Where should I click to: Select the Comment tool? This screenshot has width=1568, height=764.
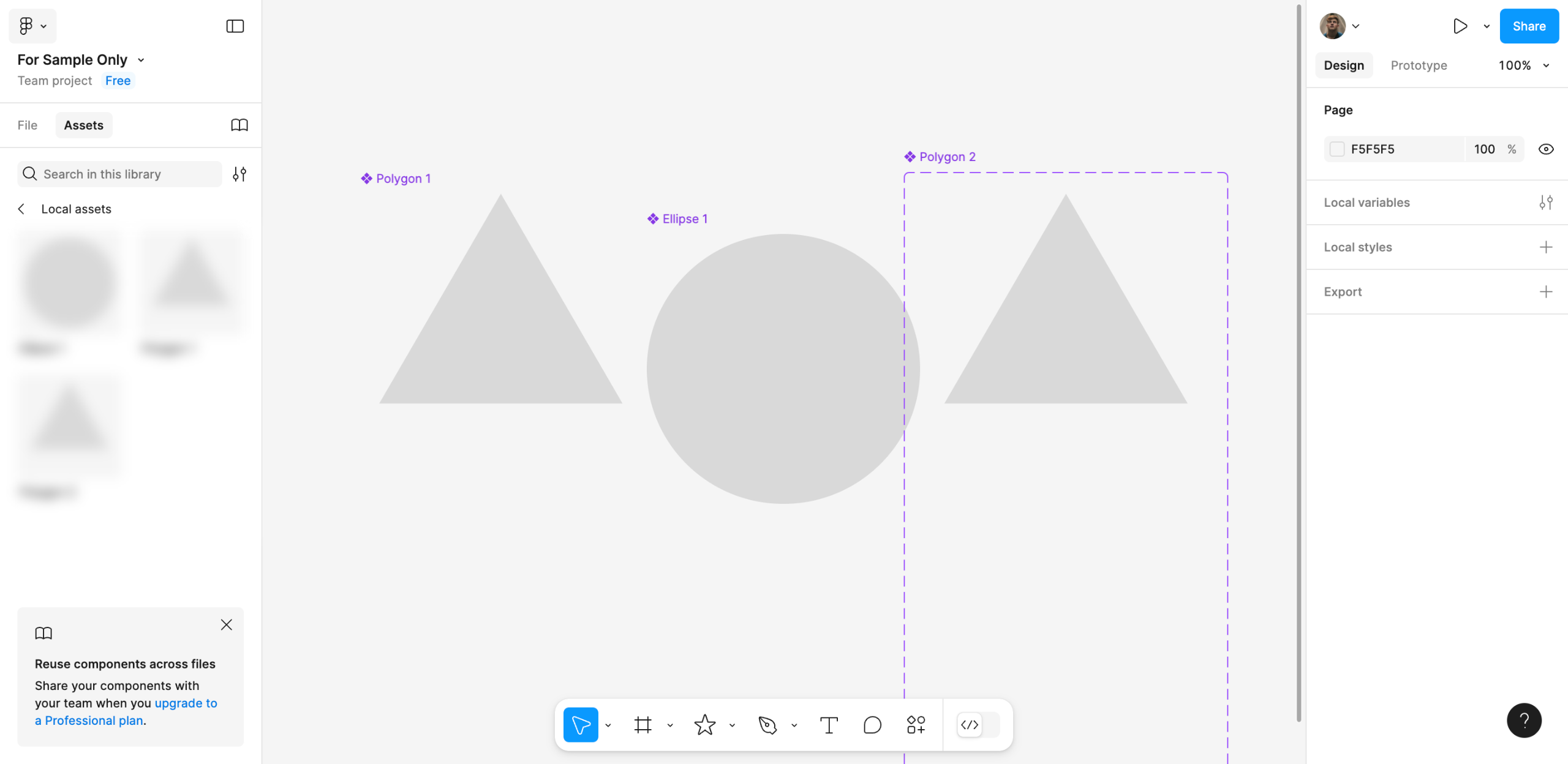click(x=872, y=725)
